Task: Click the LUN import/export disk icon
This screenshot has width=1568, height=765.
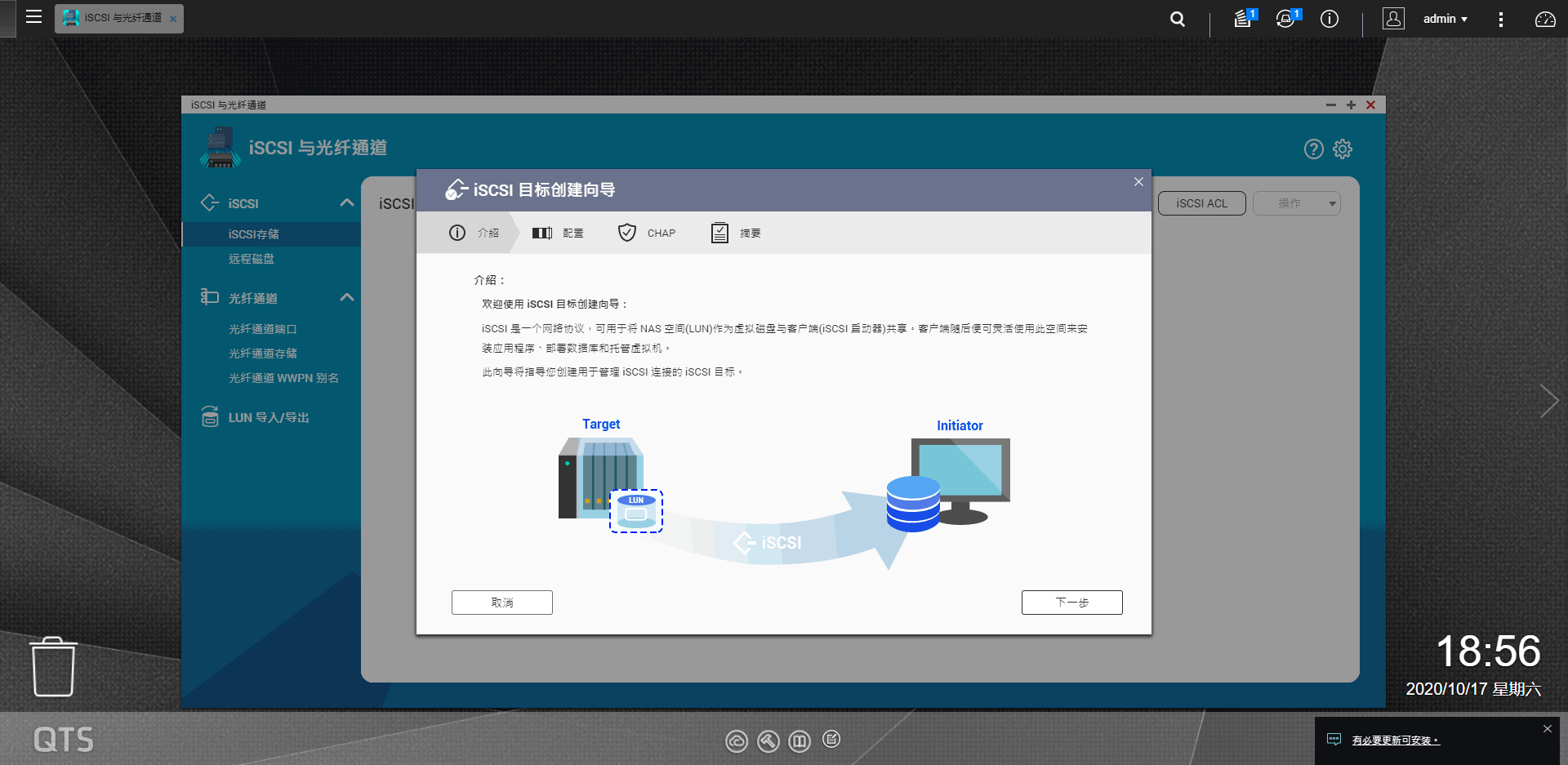Action: click(210, 416)
